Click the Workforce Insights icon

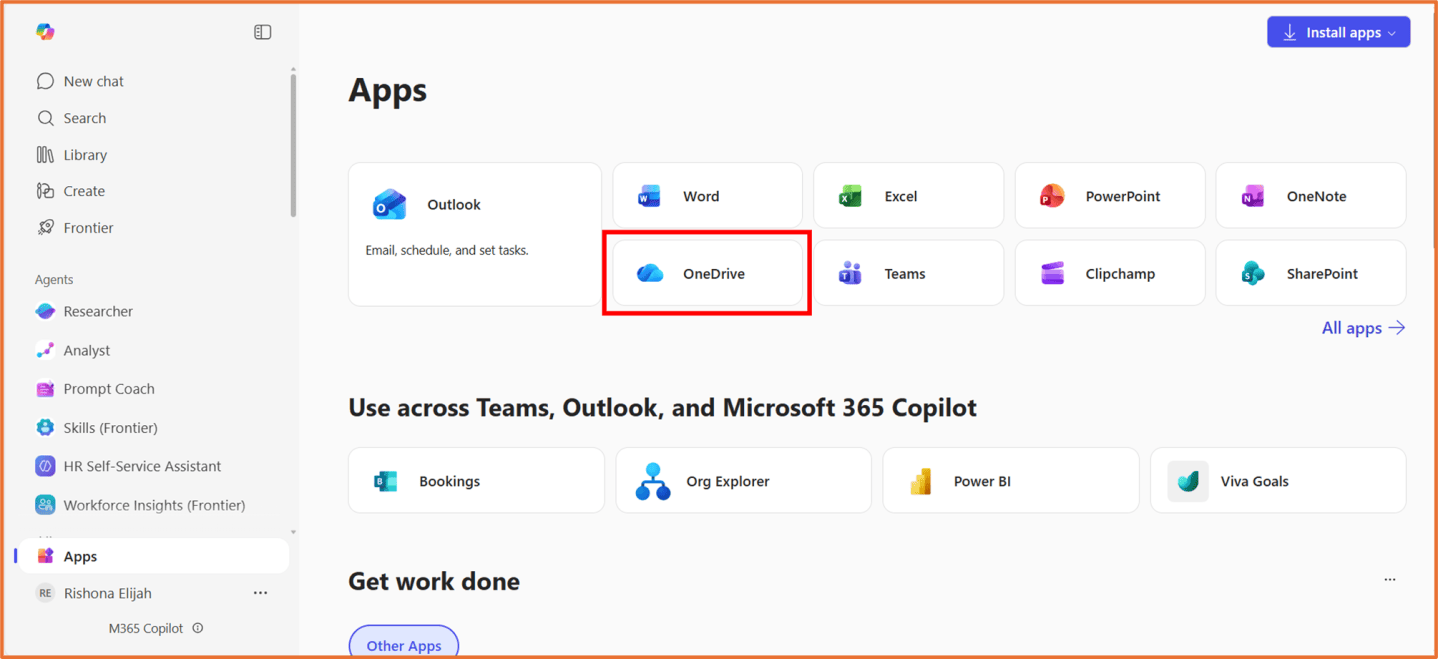pos(45,505)
